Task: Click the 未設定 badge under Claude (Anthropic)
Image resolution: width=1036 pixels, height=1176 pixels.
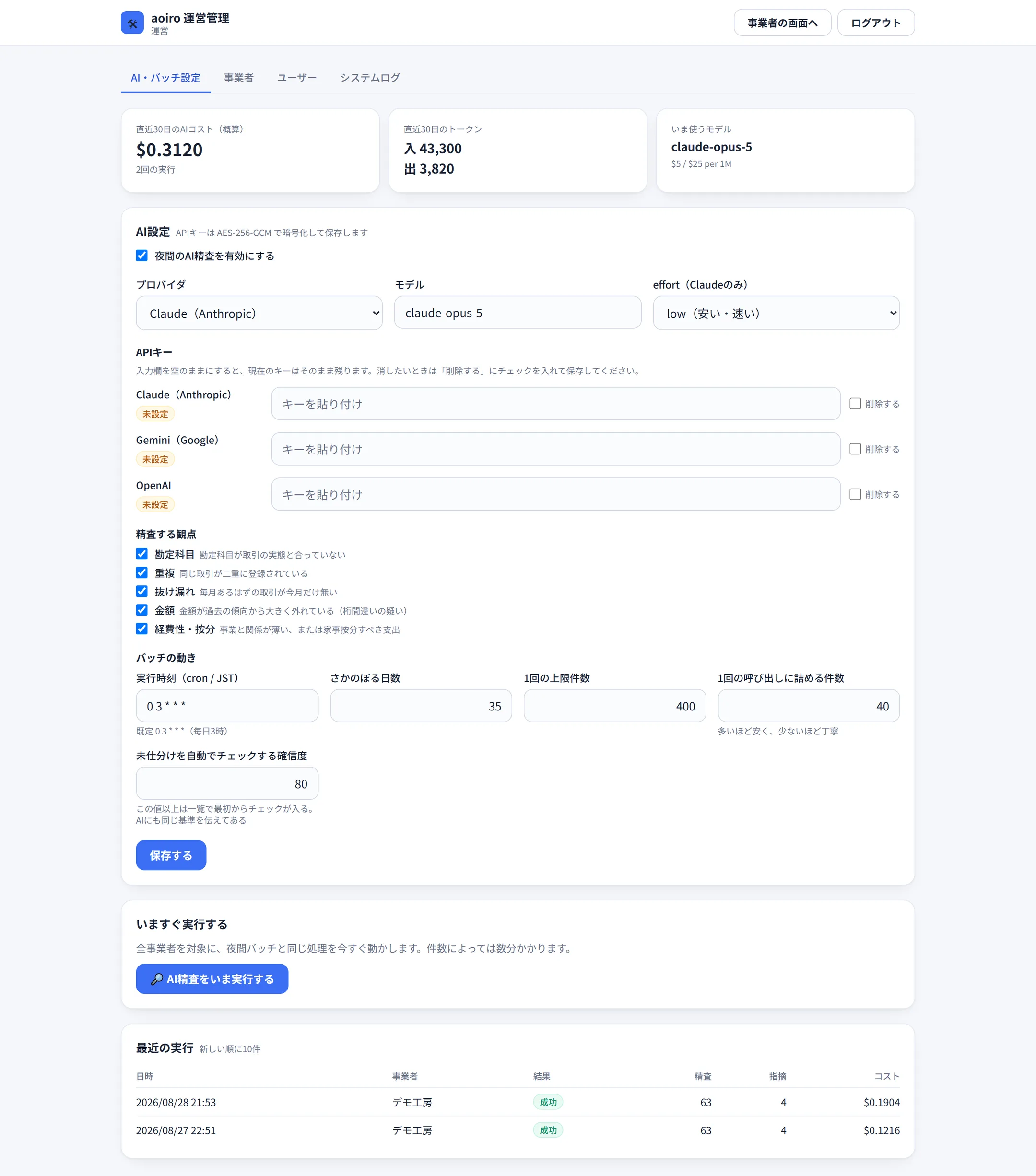Action: coord(155,414)
